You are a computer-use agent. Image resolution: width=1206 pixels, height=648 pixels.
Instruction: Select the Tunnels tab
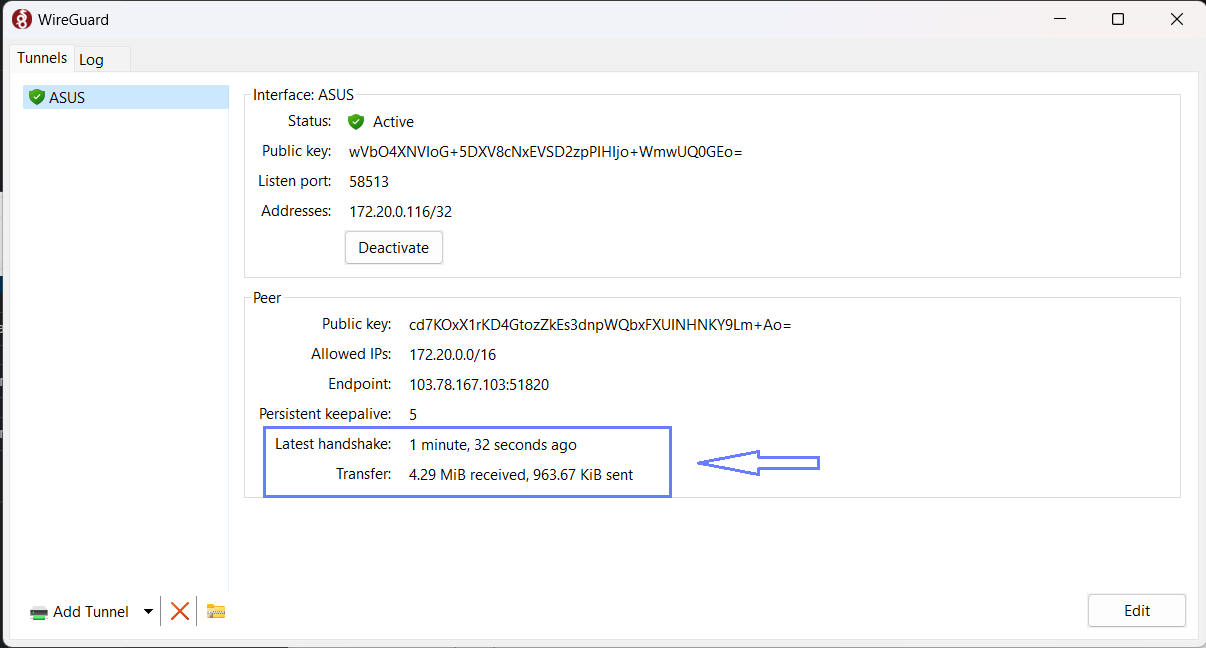pos(42,58)
